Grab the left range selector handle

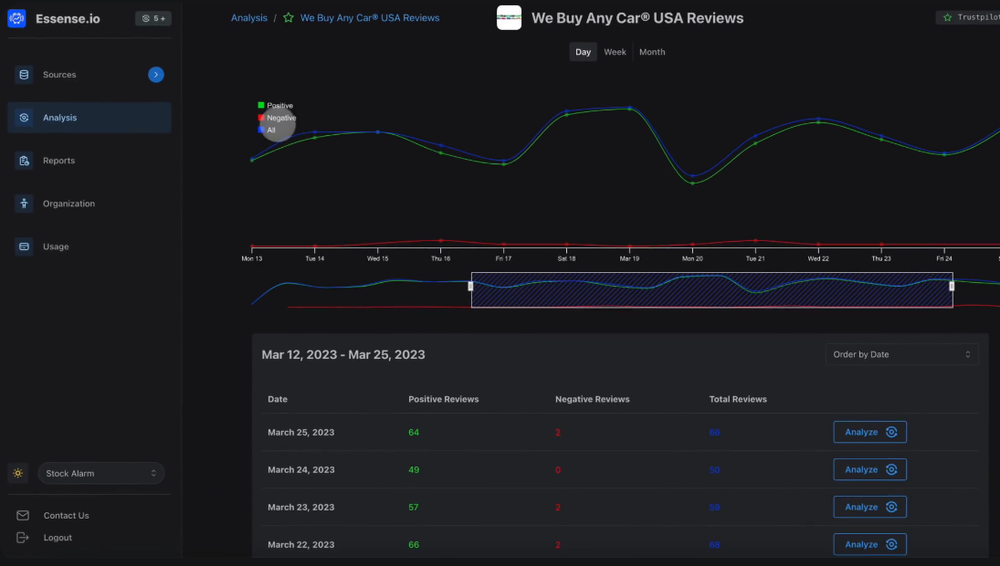471,286
